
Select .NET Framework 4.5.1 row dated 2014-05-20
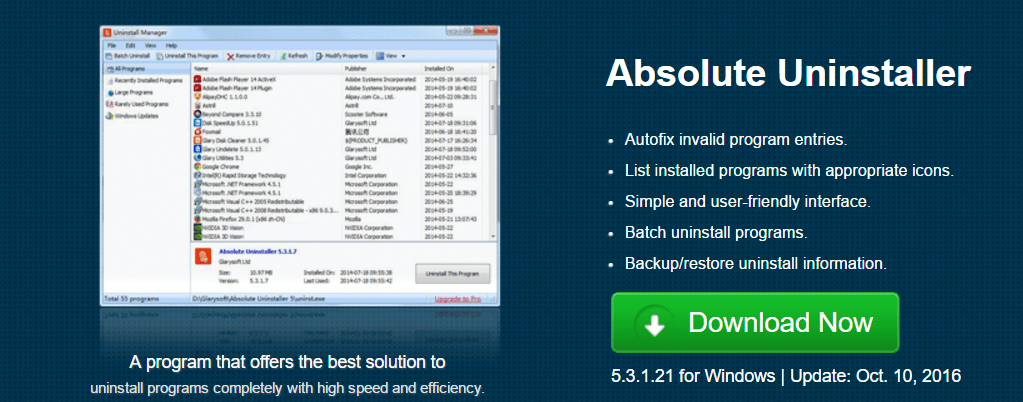coord(340,193)
